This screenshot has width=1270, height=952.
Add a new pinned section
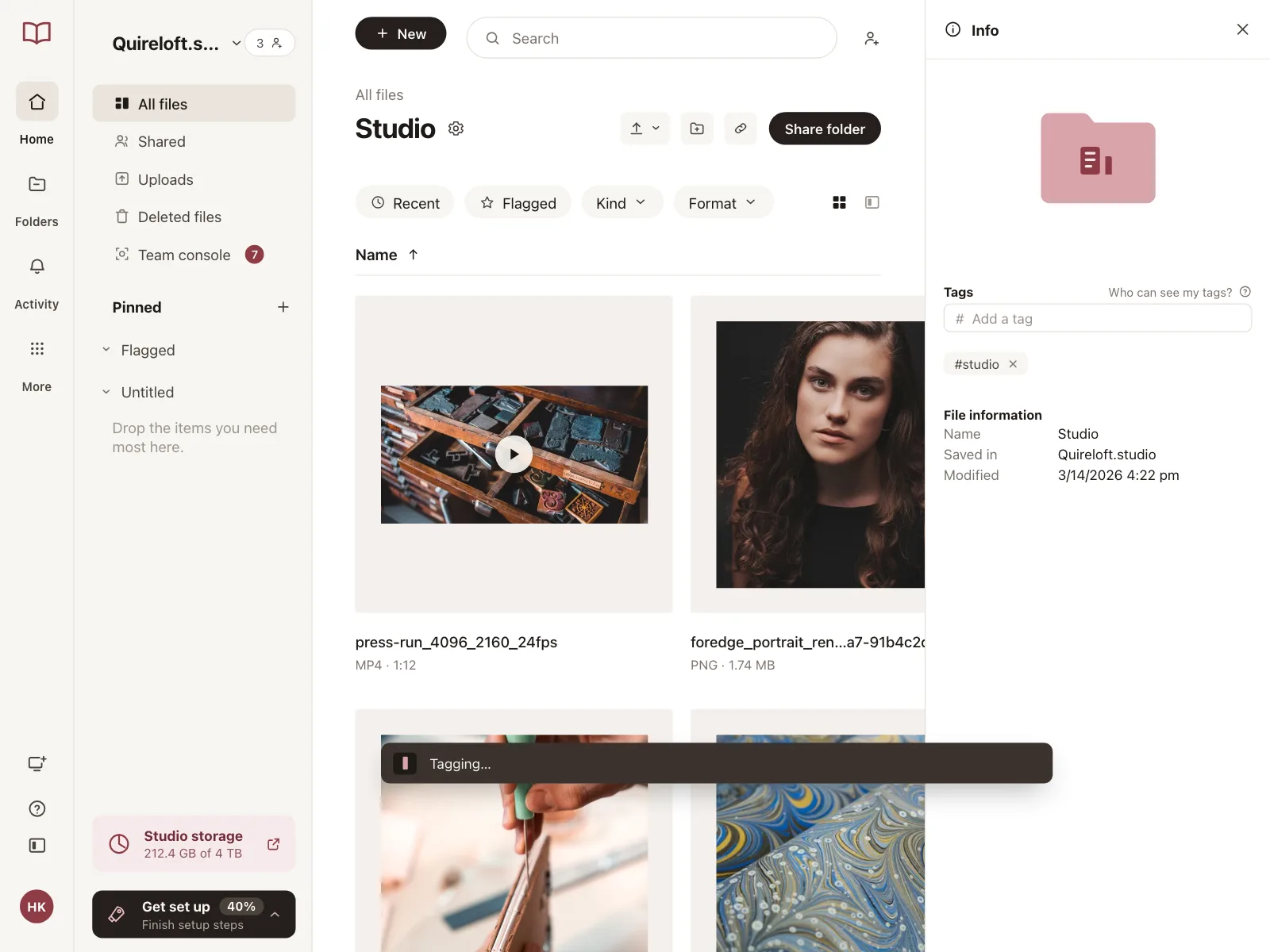coord(283,307)
